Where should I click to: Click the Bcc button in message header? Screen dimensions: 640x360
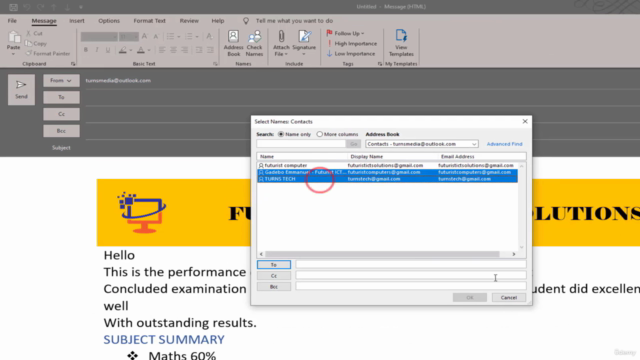61,131
